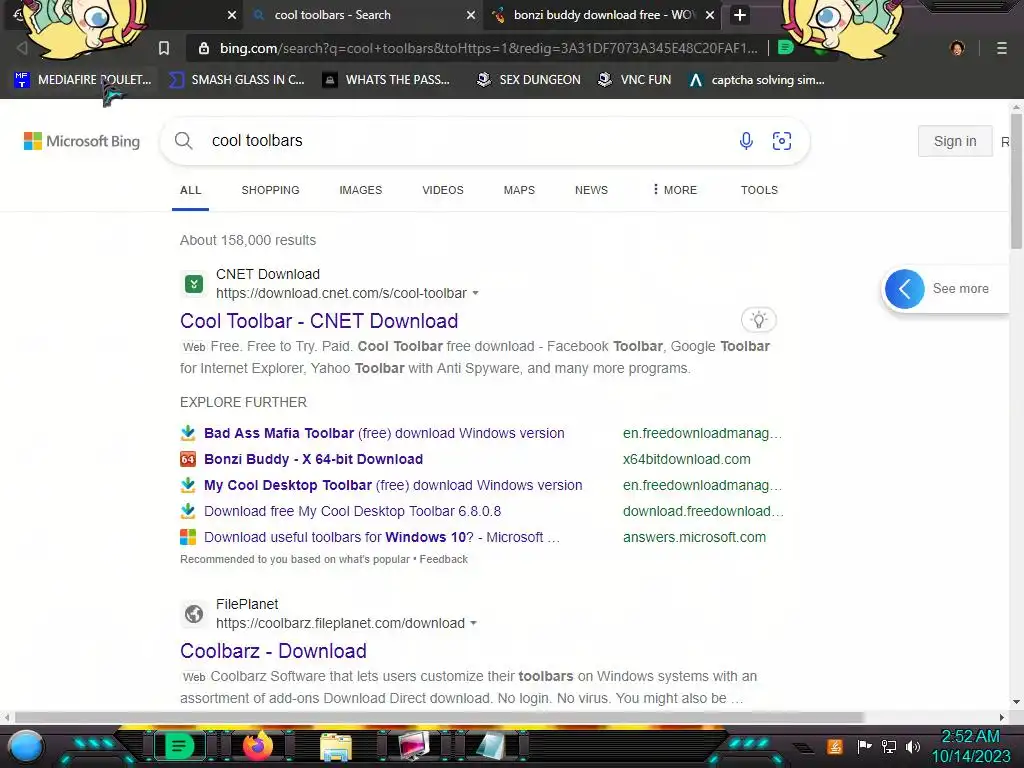This screenshot has height=768, width=1024.
Task: Open Bonzi Buddy - X 64-bit Download link
Action: [313, 459]
